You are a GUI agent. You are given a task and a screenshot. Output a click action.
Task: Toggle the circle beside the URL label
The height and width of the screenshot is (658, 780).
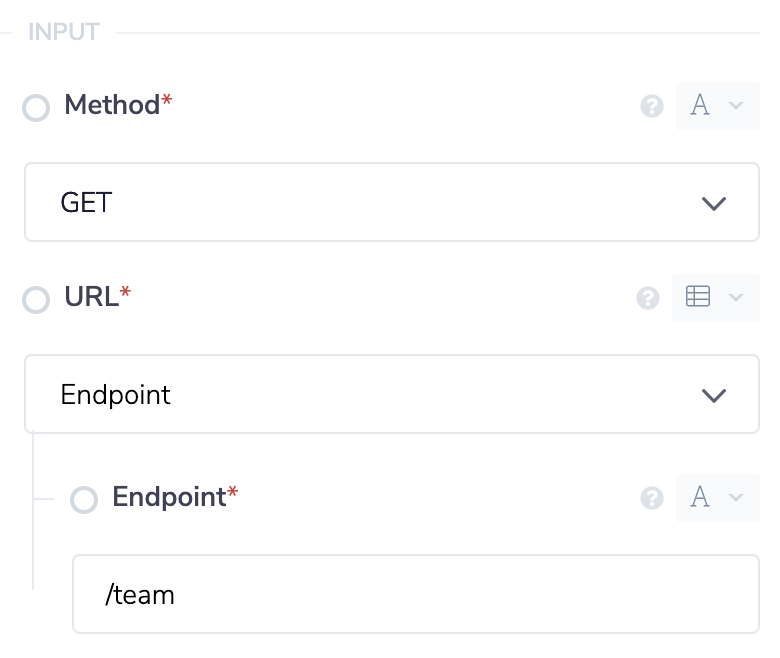click(36, 299)
